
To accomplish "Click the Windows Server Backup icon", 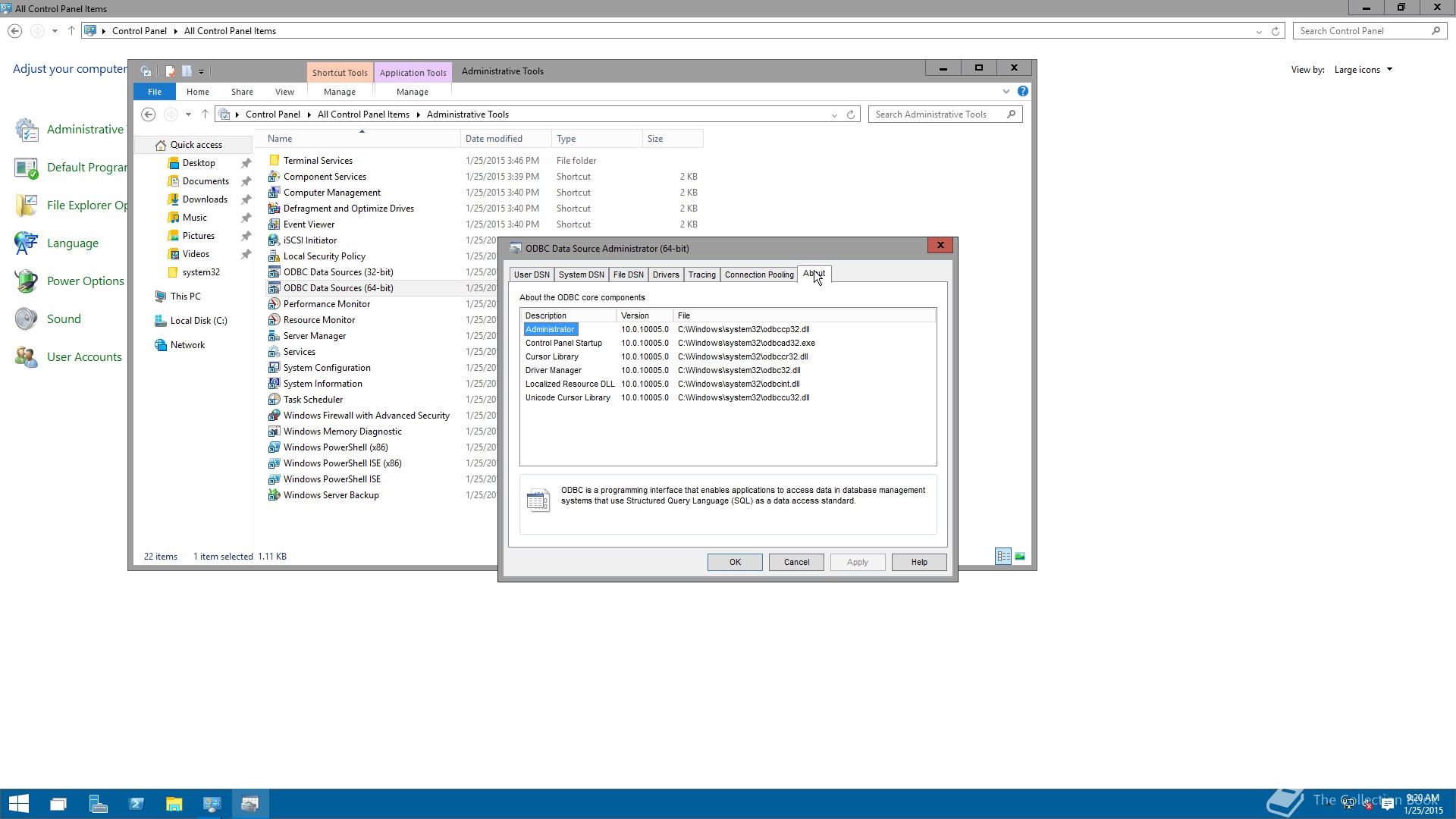I will 275,495.
